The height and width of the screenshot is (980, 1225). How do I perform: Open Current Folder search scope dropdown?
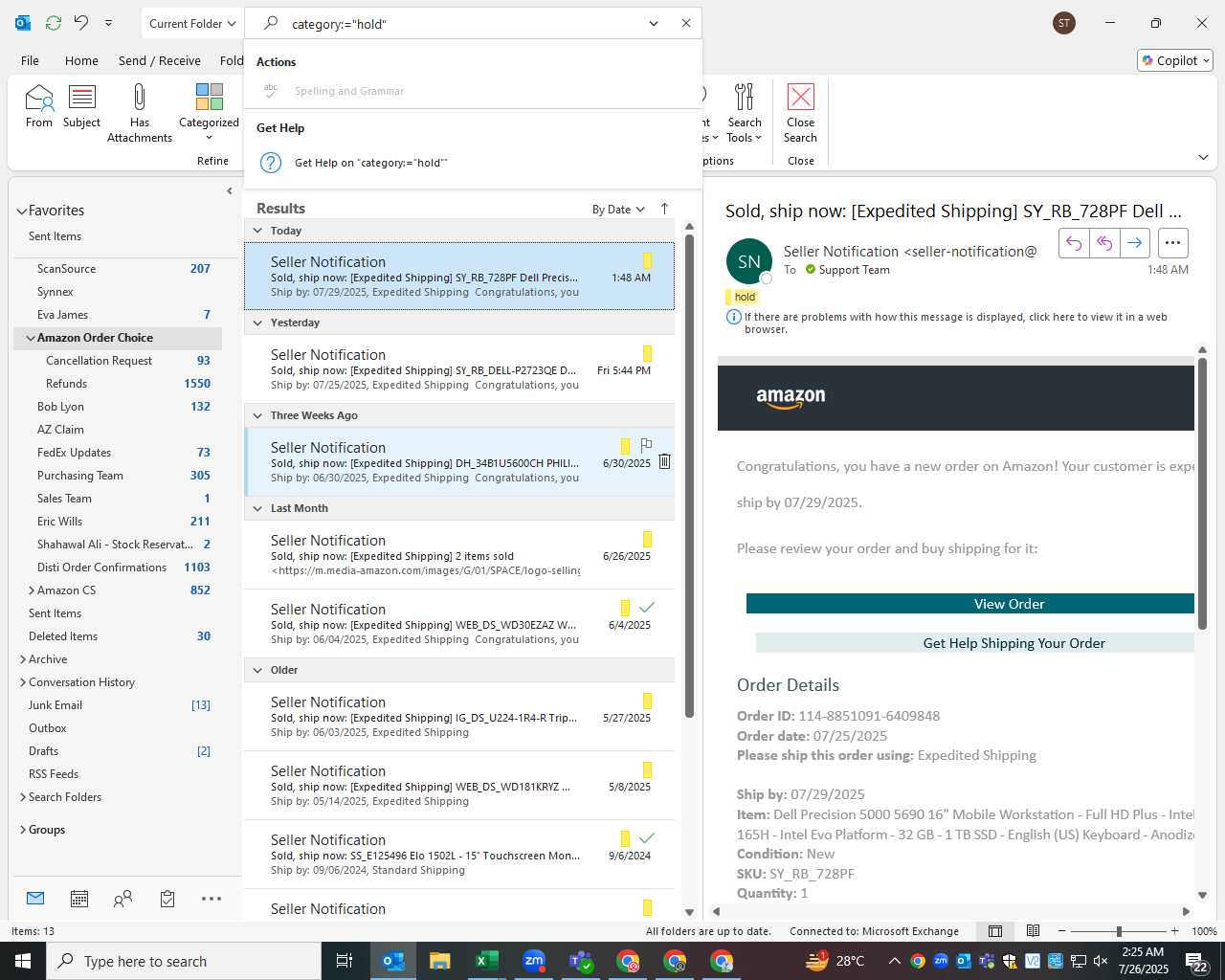(x=192, y=23)
